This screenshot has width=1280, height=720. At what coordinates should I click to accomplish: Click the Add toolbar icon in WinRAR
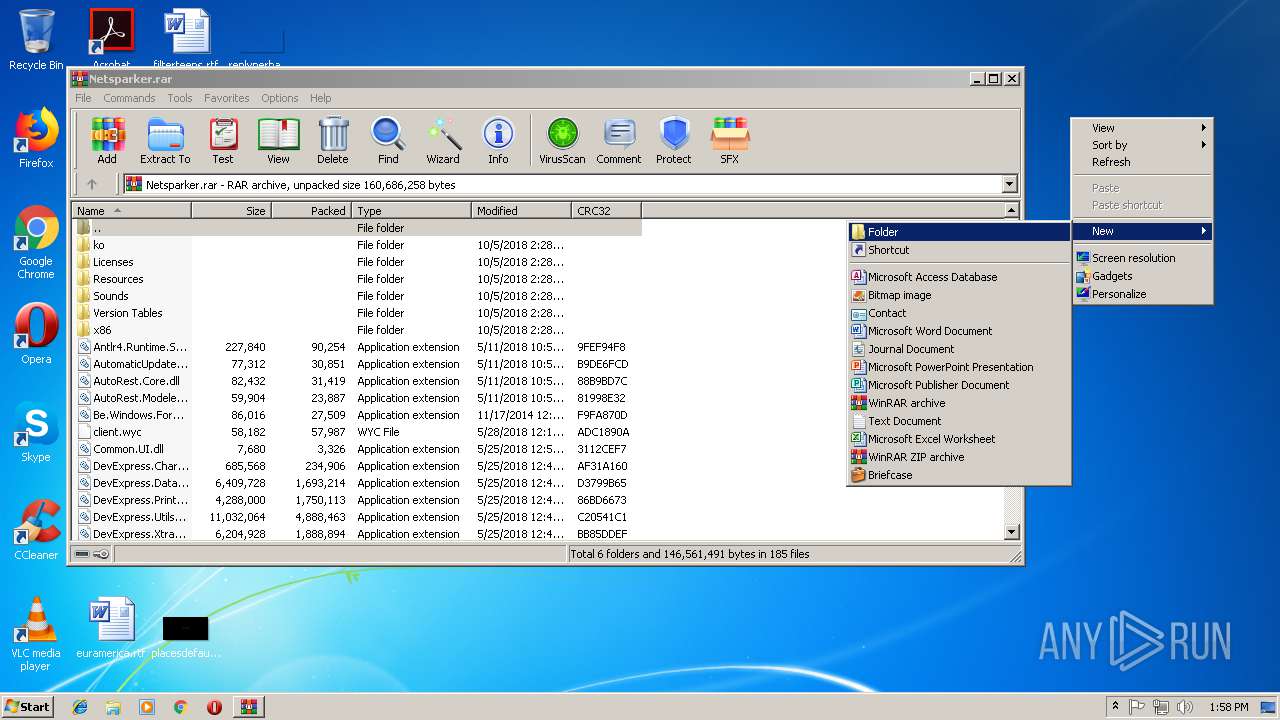click(x=107, y=140)
